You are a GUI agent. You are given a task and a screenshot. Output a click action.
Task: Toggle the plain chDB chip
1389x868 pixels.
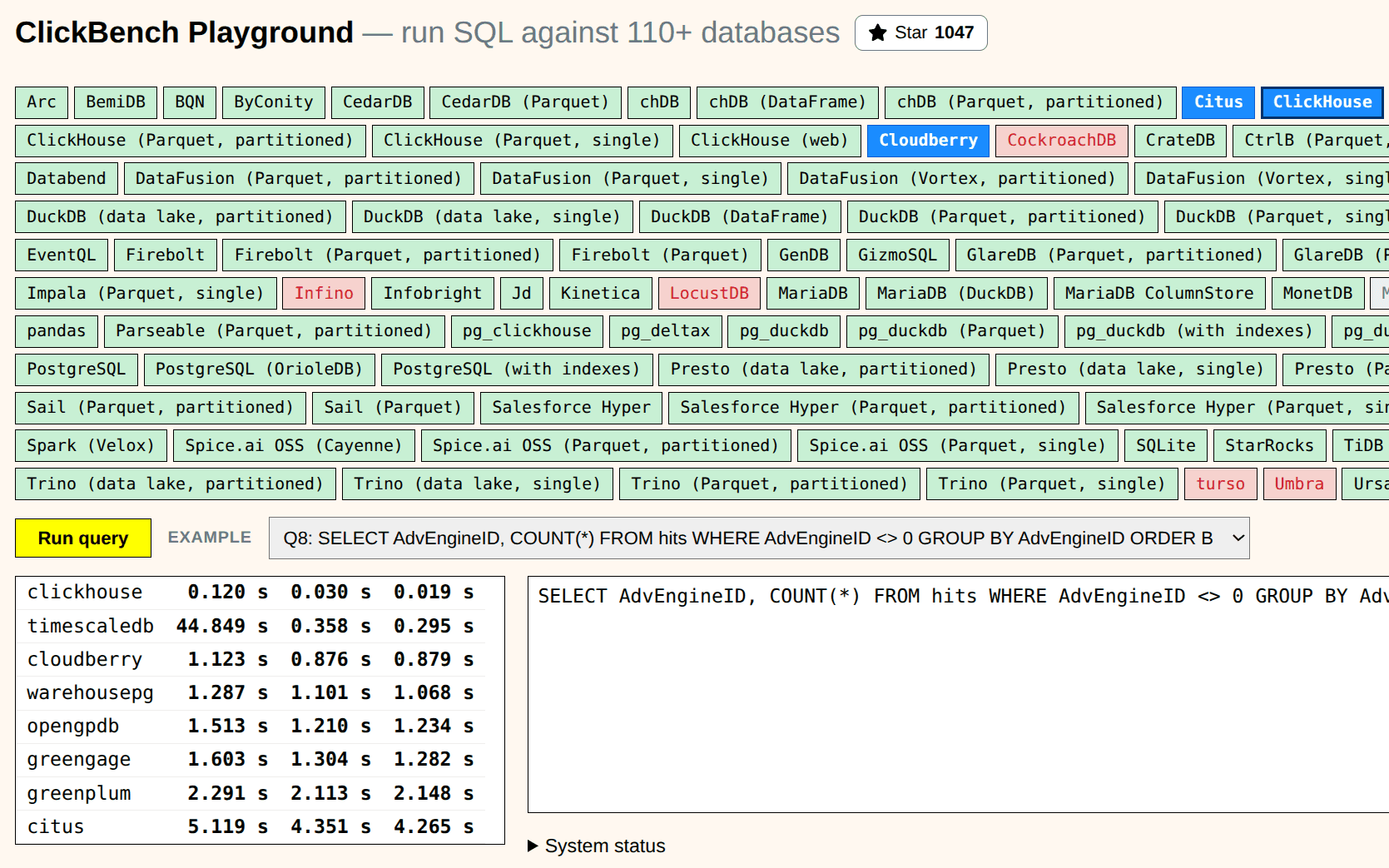(x=659, y=102)
